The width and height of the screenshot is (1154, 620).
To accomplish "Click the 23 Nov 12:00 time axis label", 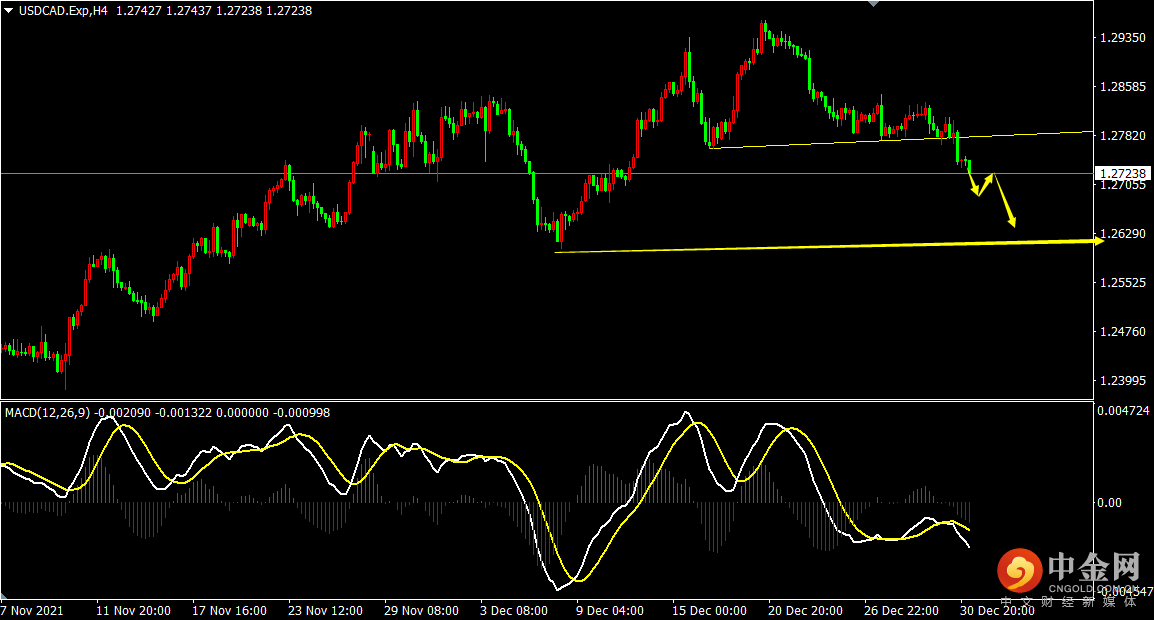I will pyautogui.click(x=325, y=610).
